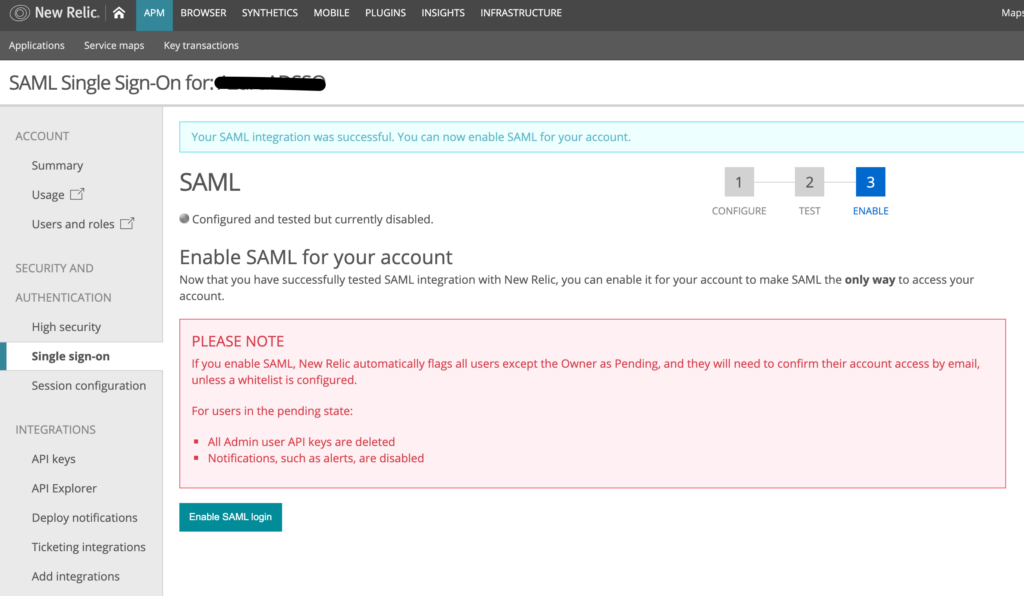The width and height of the screenshot is (1024, 596).
Task: Open Applications in the sub-navigation
Action: click(x=37, y=45)
